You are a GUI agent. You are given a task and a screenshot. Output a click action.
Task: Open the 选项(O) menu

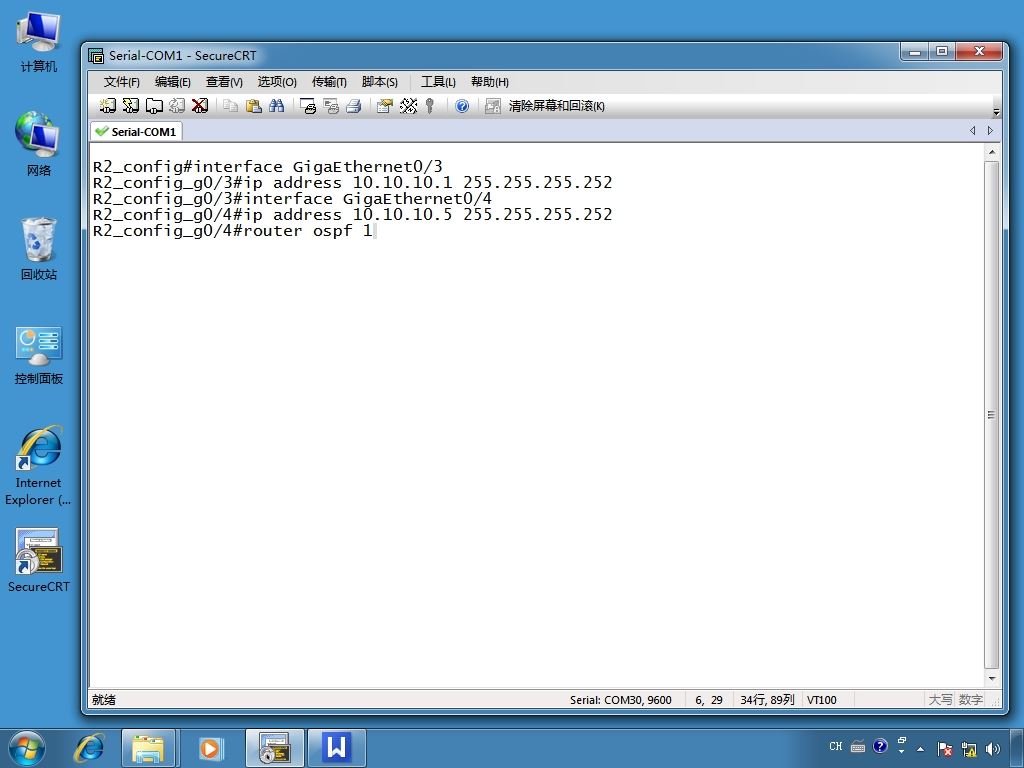coord(277,82)
